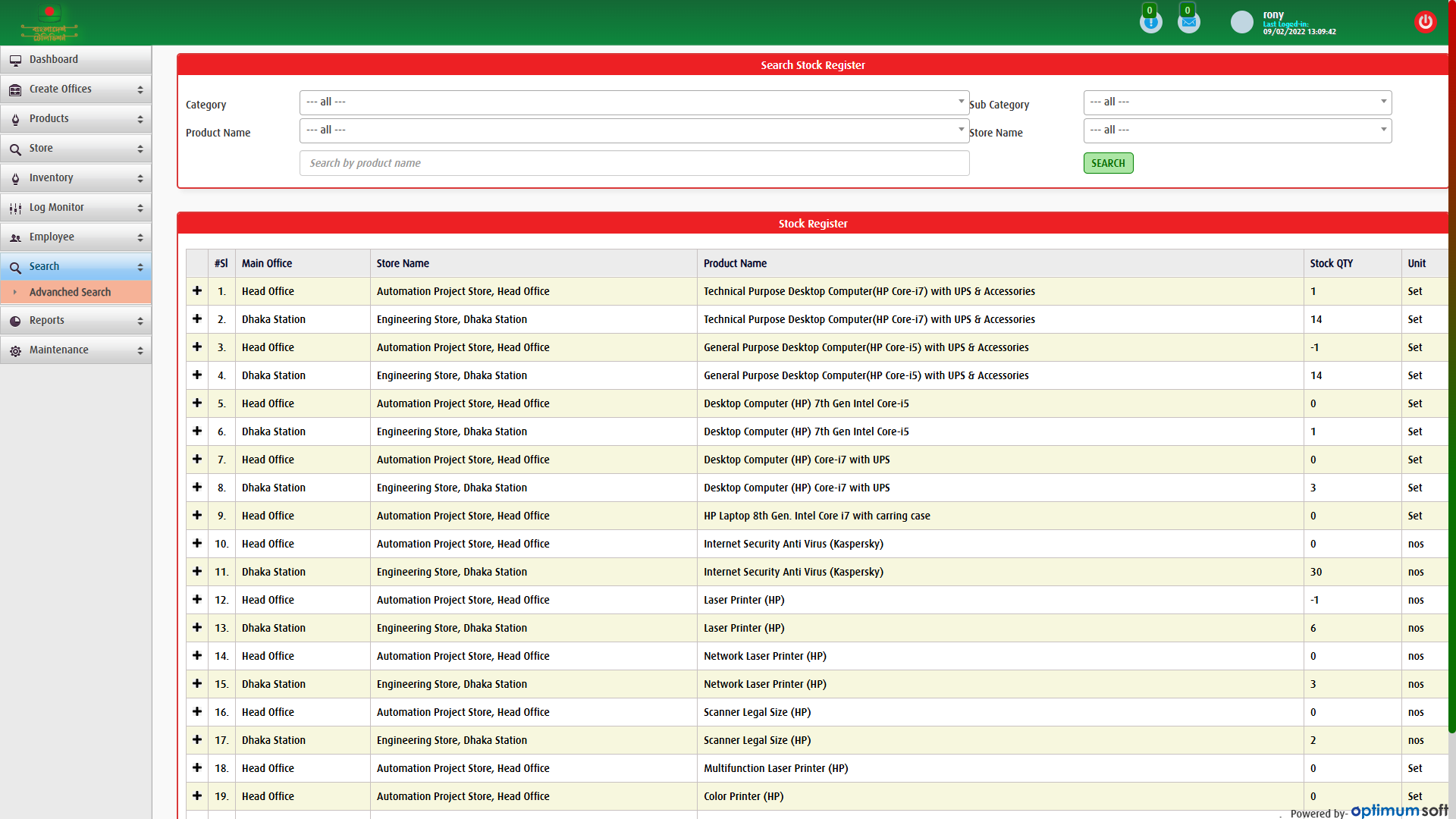Click the red power logout icon
This screenshot has width=1456, height=819.
point(1425,22)
